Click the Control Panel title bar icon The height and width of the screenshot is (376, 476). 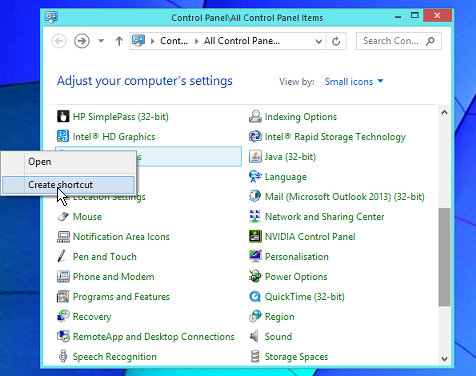pyautogui.click(x=52, y=17)
